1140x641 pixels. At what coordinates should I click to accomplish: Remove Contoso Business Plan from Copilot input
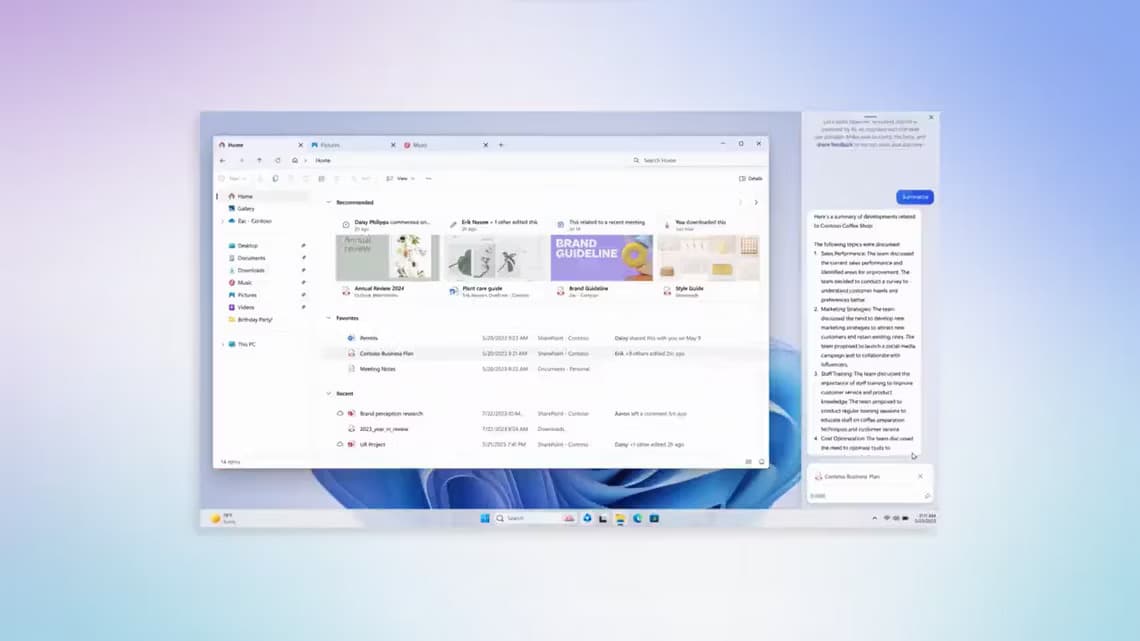coord(920,476)
